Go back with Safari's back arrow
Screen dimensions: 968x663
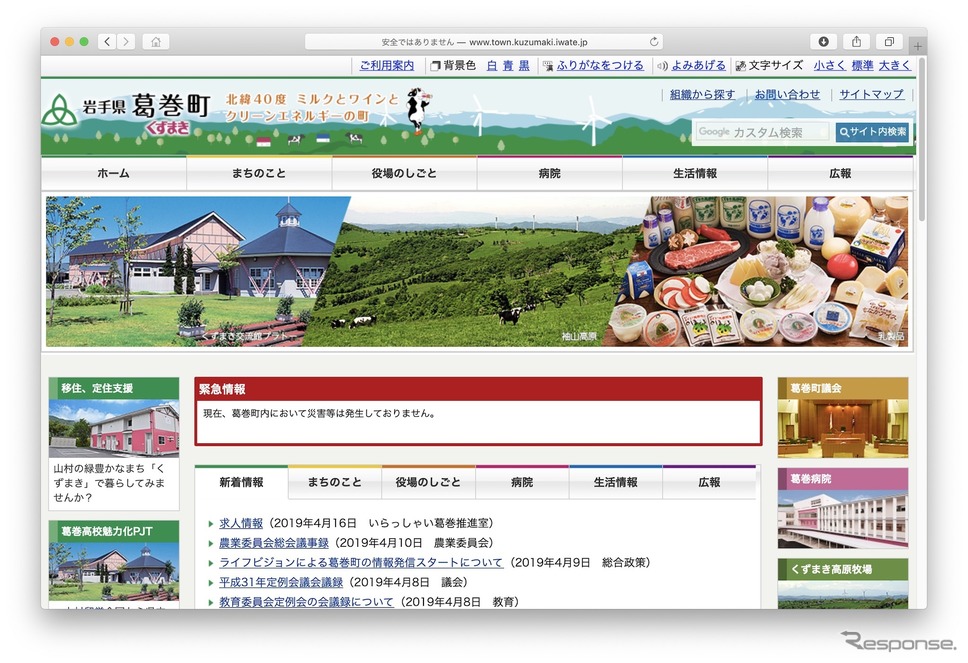pos(107,42)
